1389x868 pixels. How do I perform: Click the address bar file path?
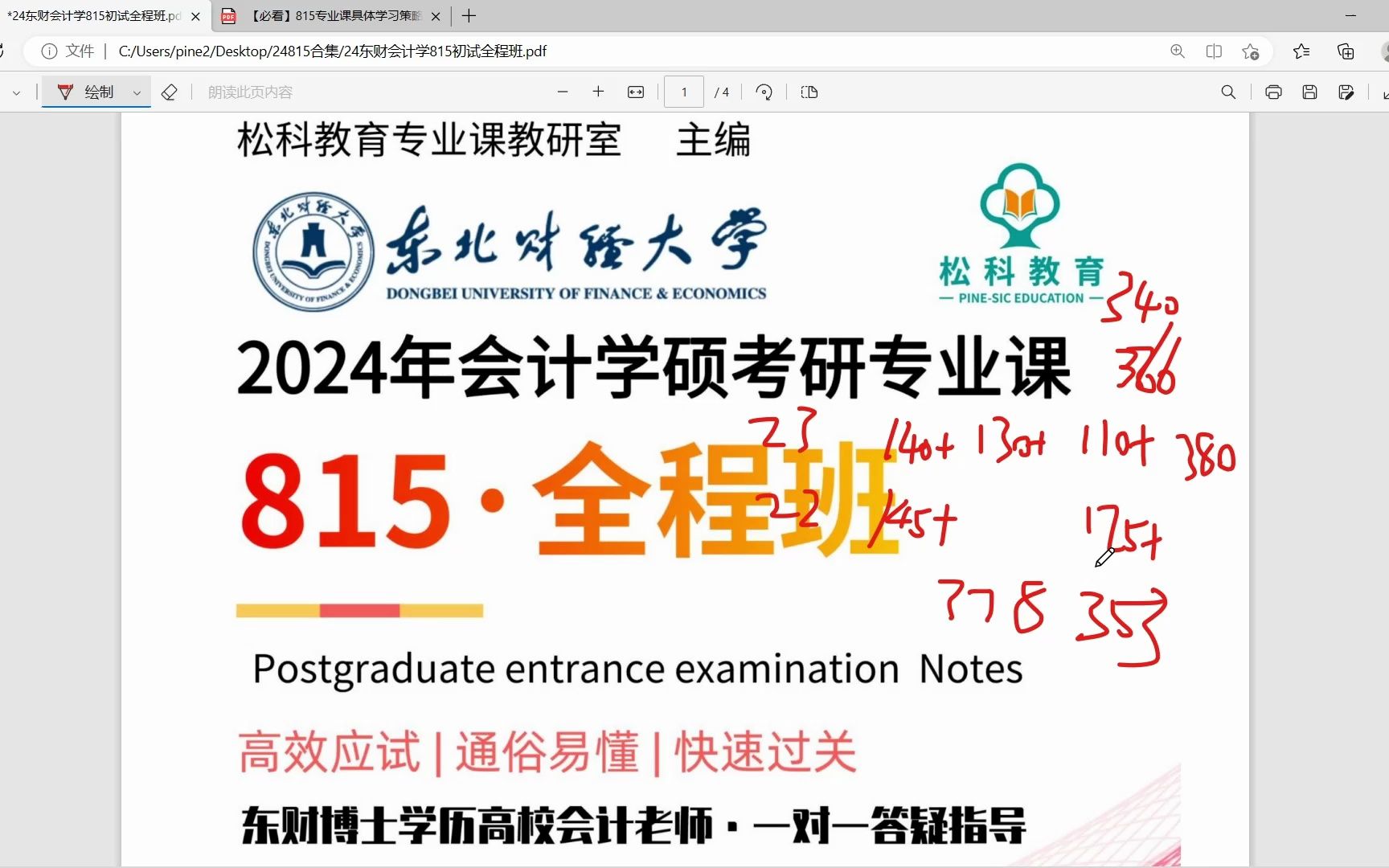[332, 51]
